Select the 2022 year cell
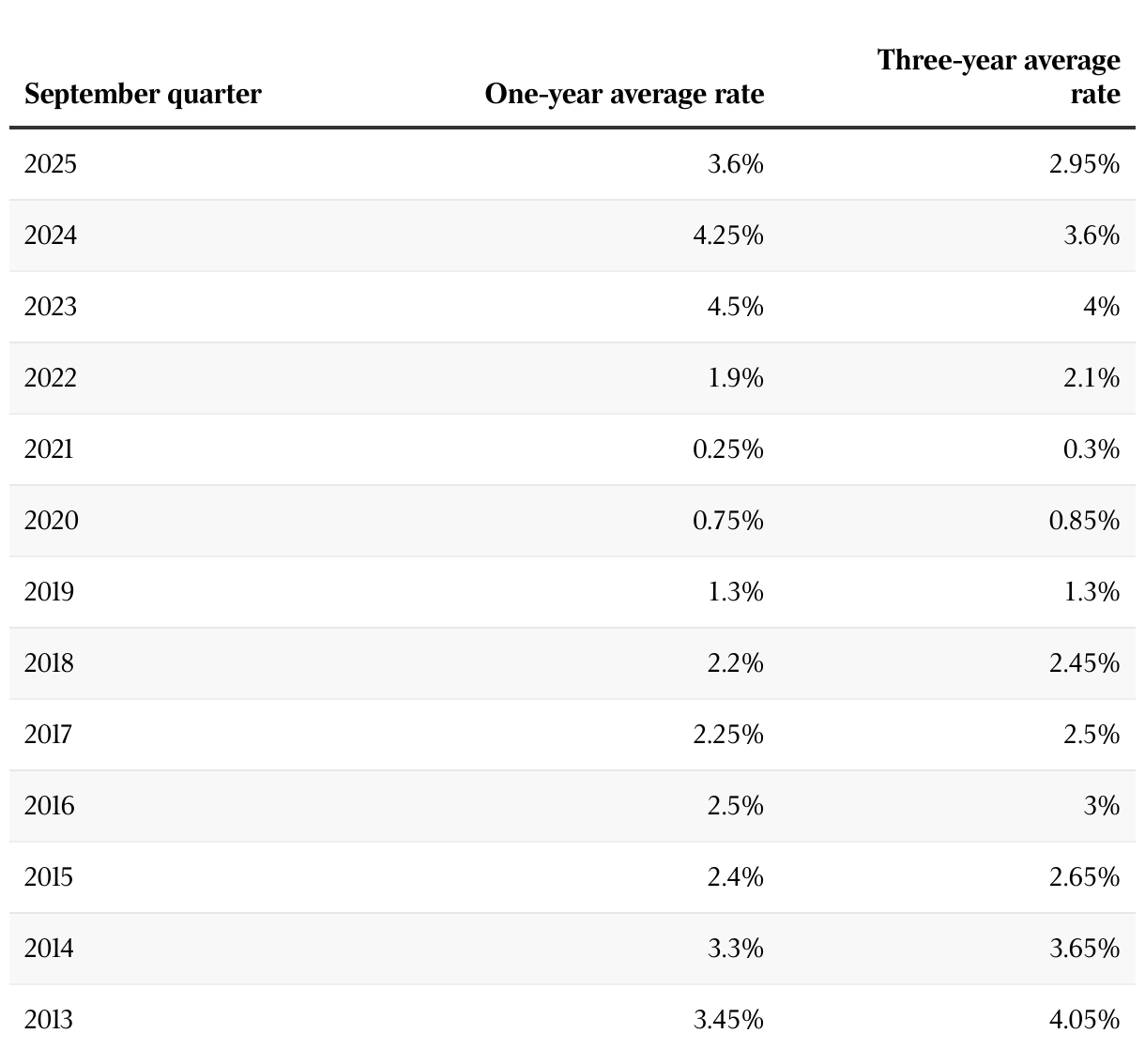This screenshot has height=1064, width=1145. [51, 378]
